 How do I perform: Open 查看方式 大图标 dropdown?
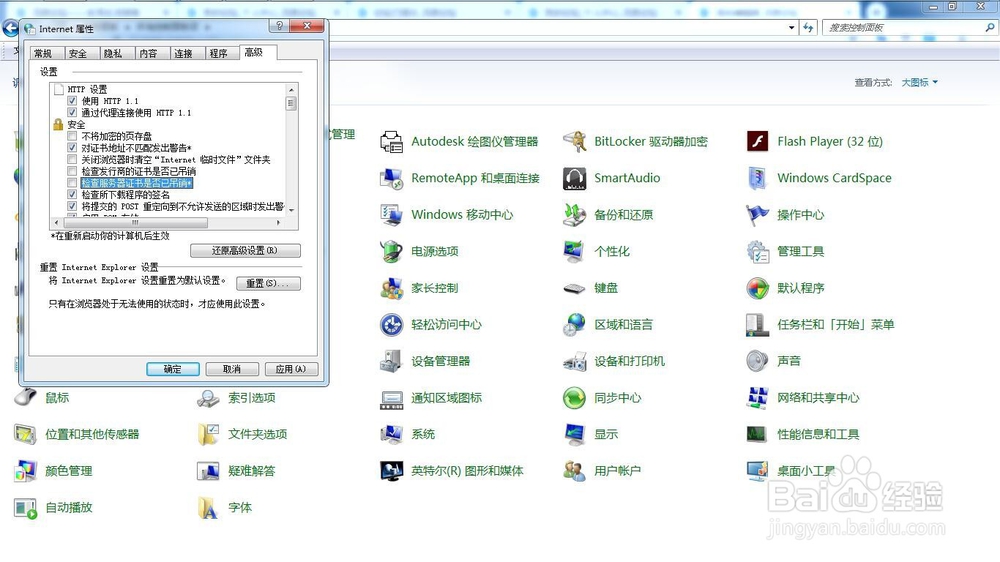[919, 82]
